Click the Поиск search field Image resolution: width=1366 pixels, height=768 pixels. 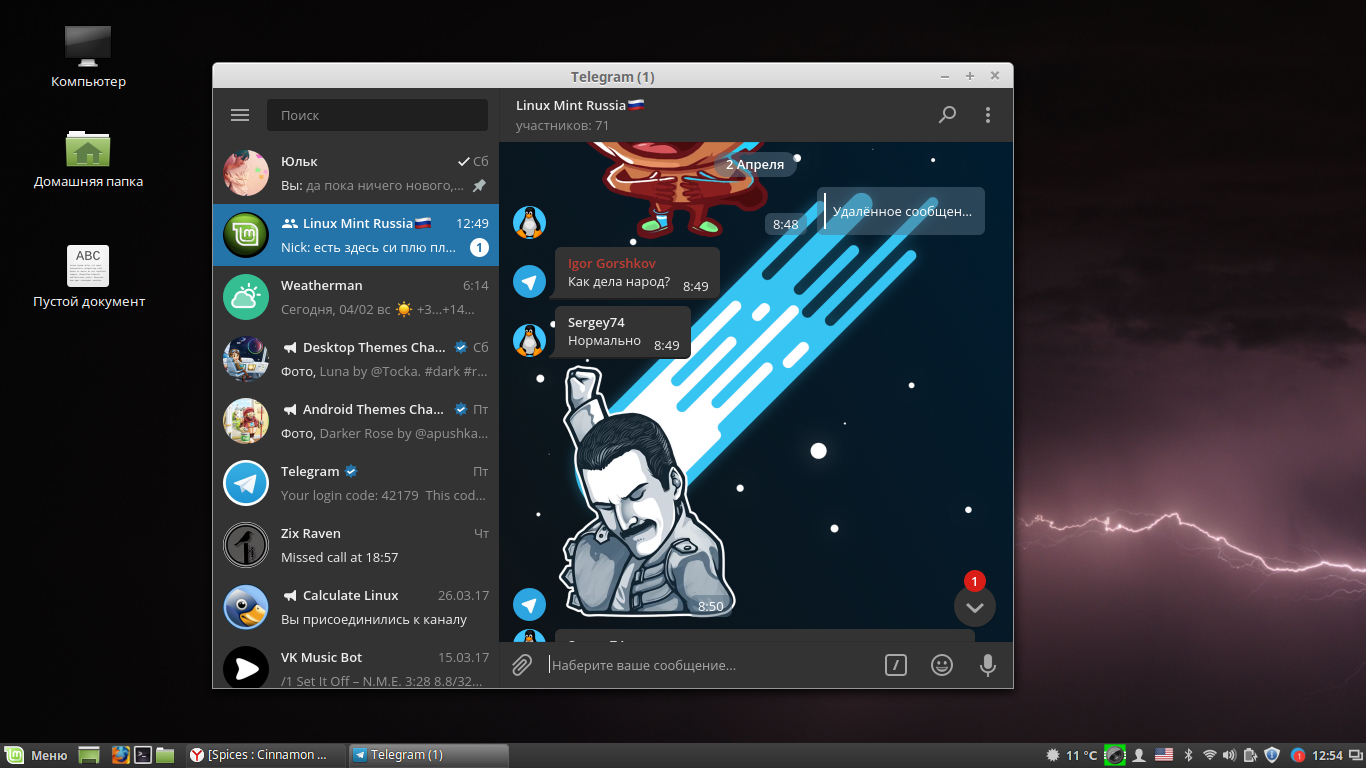[x=377, y=115]
